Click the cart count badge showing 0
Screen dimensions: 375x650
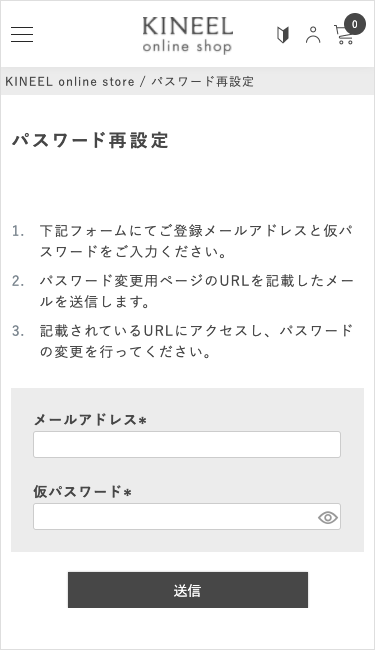(x=355, y=24)
